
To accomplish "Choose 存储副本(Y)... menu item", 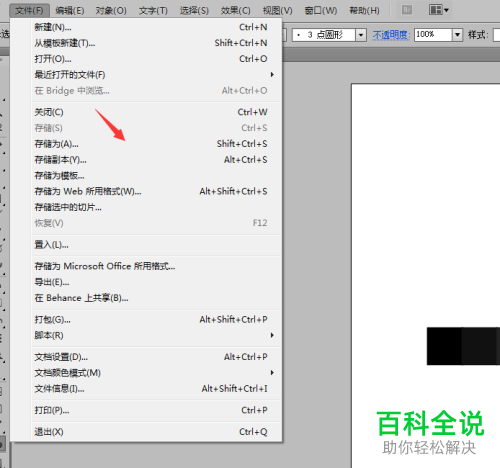I will 156,160.
